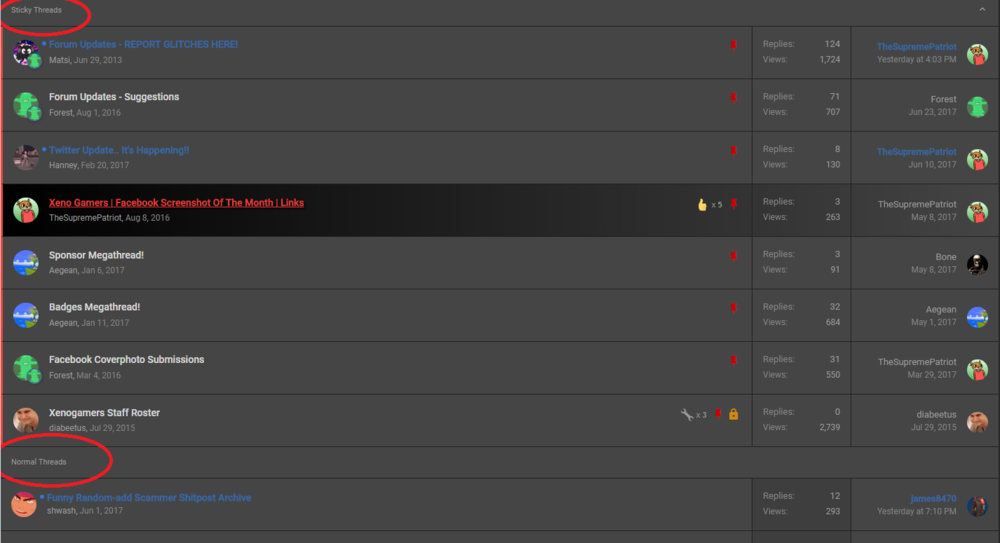This screenshot has width=1000, height=543.
Task: Open Facebook Coverphoto Submissions thread
Action: [x=126, y=360]
